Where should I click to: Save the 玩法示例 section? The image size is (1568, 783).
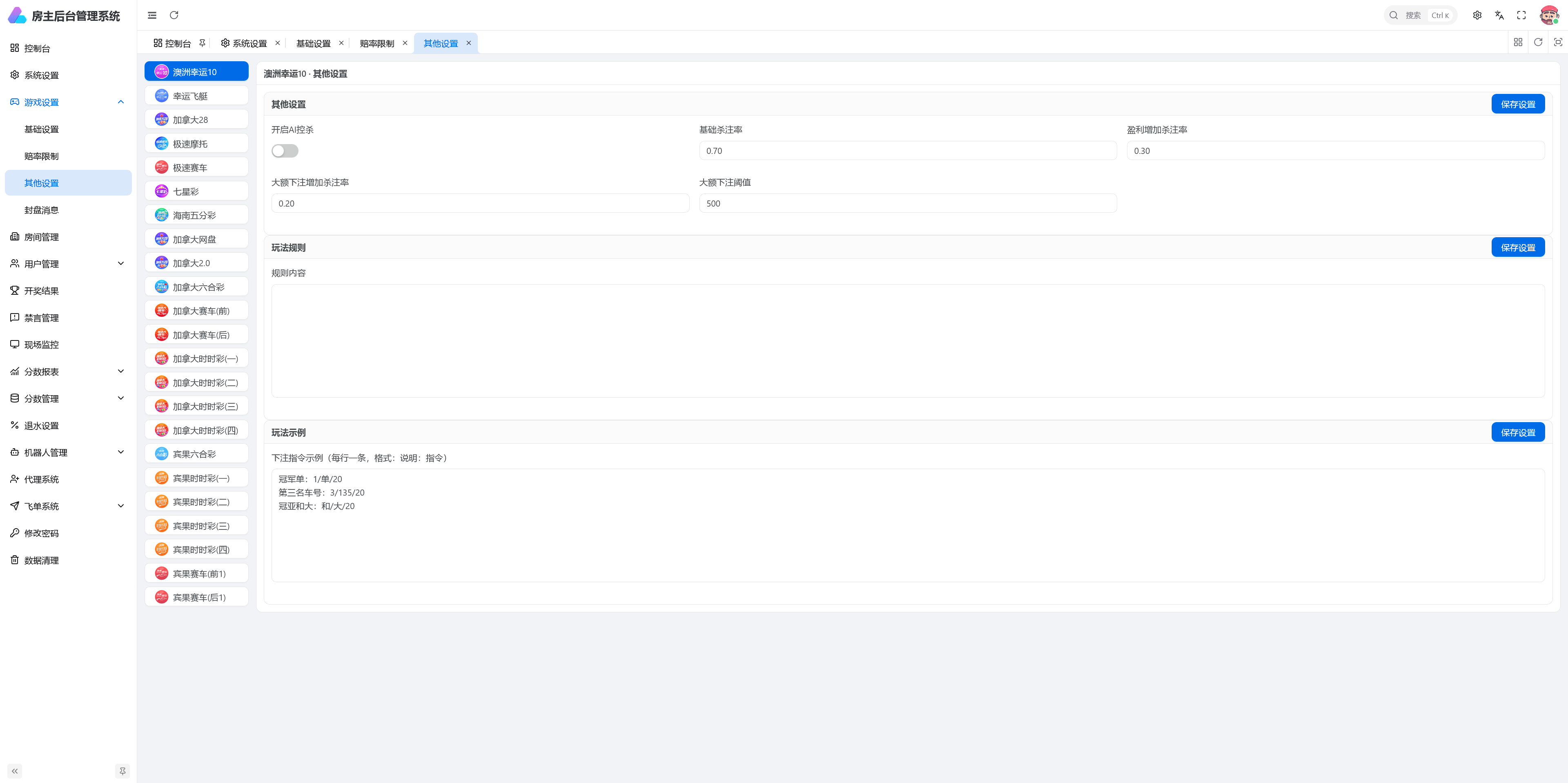(1517, 433)
